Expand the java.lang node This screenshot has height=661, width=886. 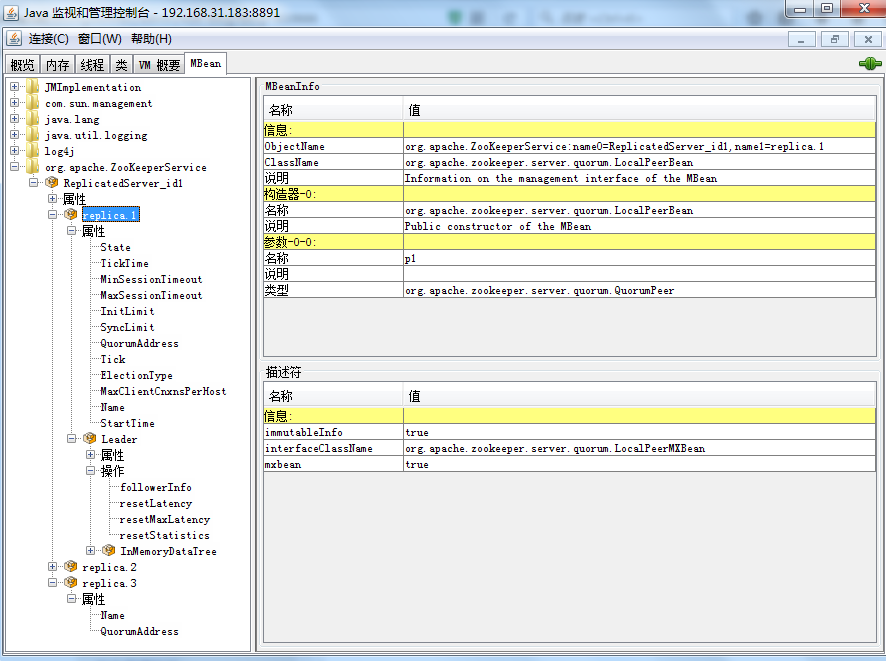pyautogui.click(x=15, y=119)
